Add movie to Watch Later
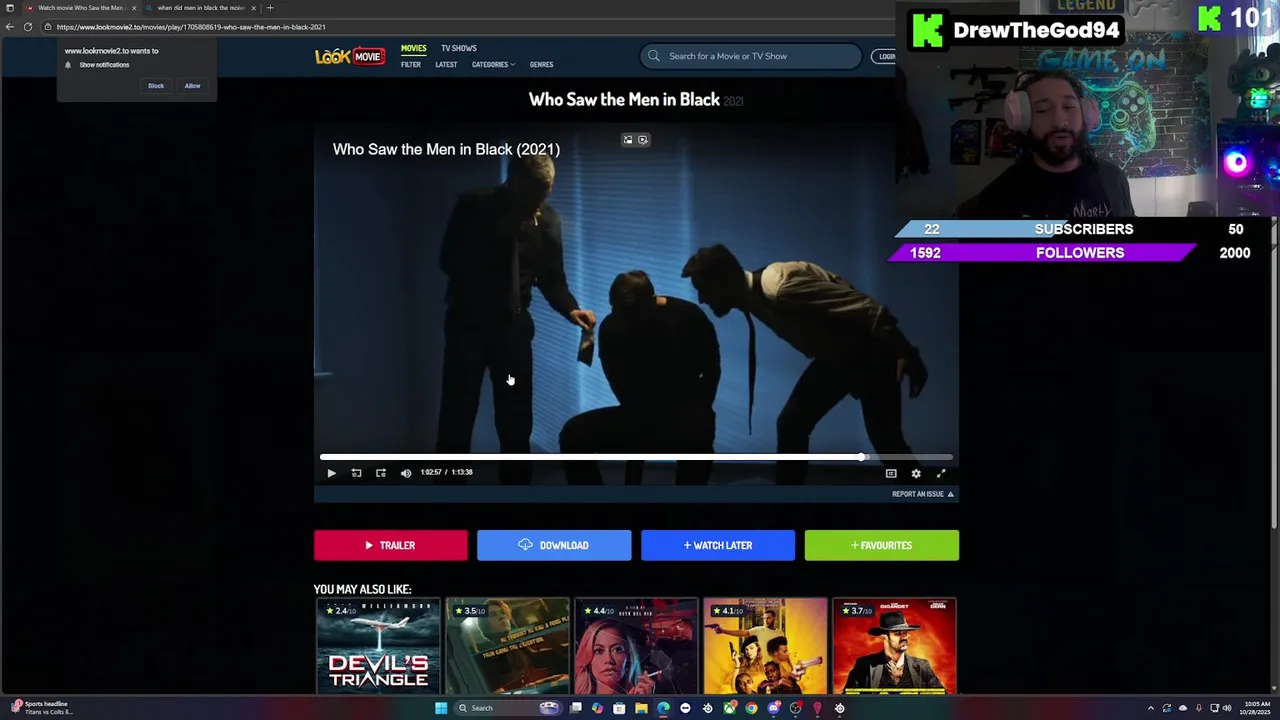 click(x=718, y=545)
